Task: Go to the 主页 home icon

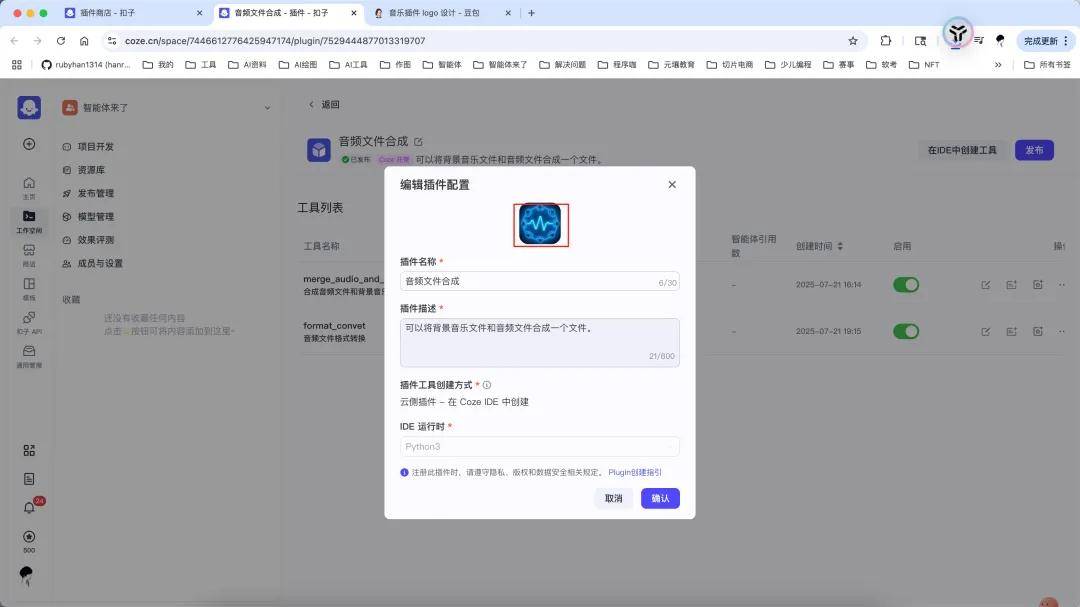Action: (x=29, y=185)
